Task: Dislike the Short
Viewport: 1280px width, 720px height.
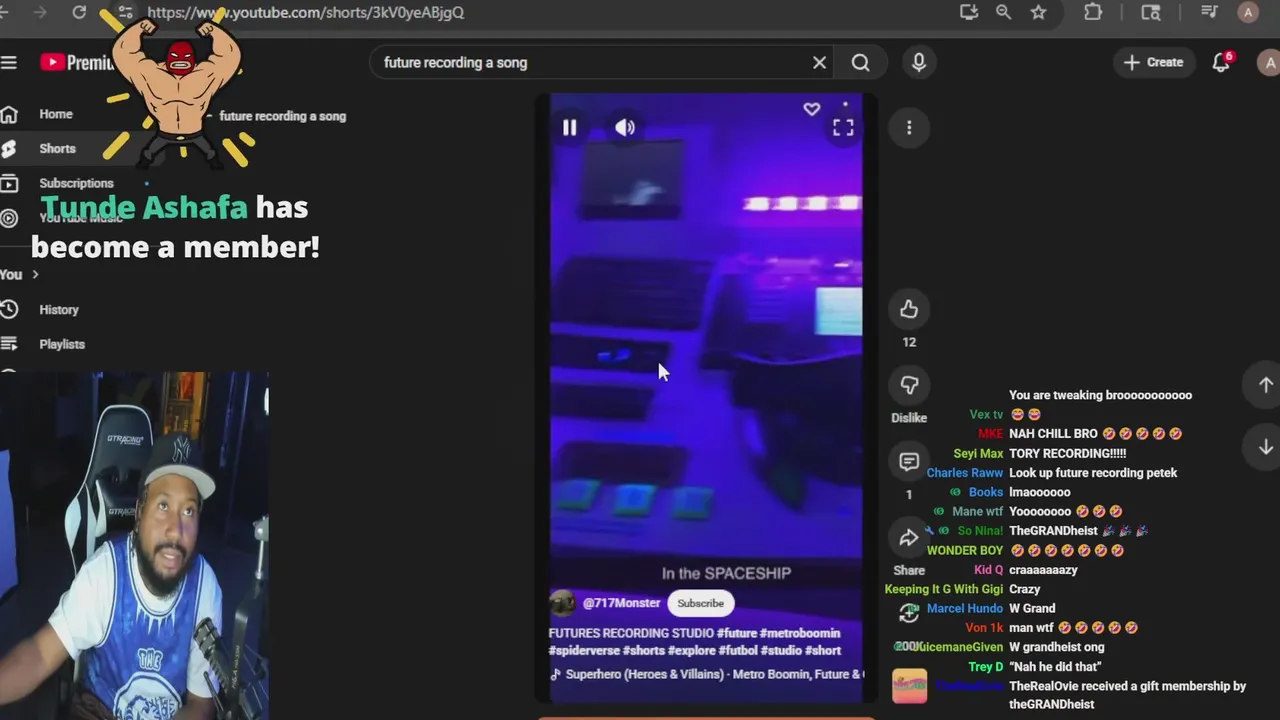Action: click(x=909, y=385)
